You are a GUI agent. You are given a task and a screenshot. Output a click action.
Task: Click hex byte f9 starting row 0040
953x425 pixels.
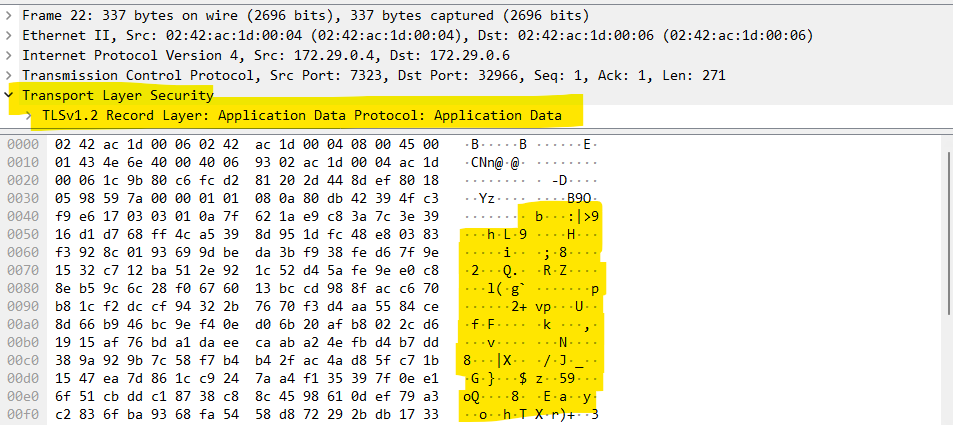64,216
